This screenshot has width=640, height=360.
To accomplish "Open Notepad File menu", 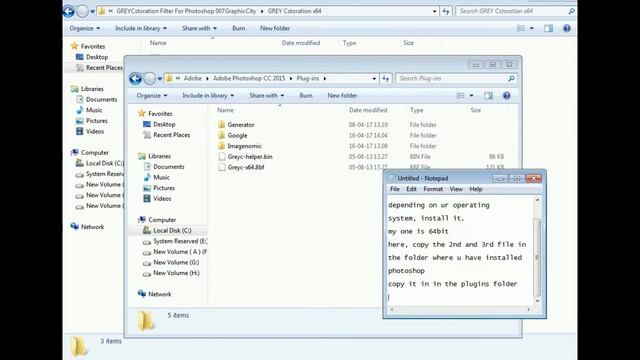I will point(395,189).
